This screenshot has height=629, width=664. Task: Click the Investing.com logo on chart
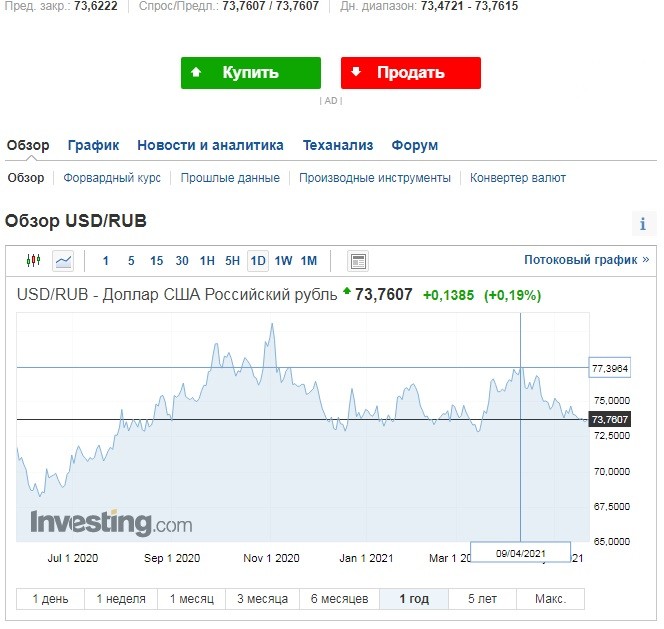(110, 522)
